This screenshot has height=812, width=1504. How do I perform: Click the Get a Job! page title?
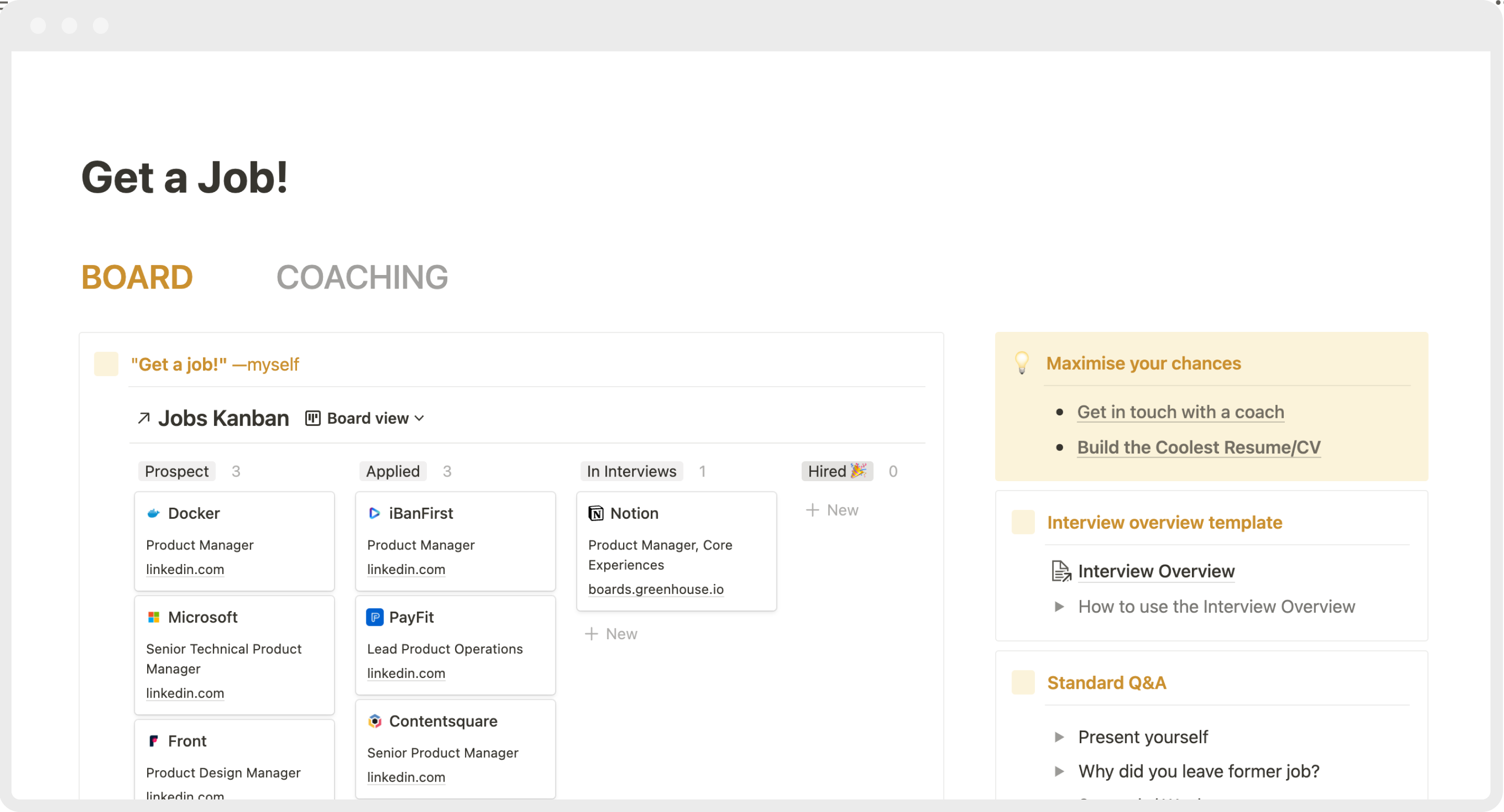point(185,177)
